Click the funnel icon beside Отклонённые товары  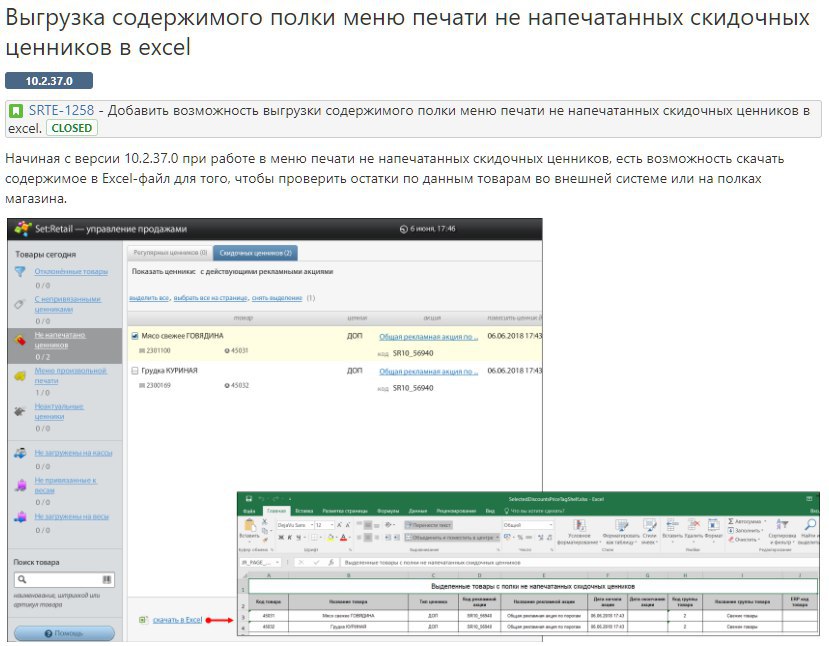[x=20, y=272]
